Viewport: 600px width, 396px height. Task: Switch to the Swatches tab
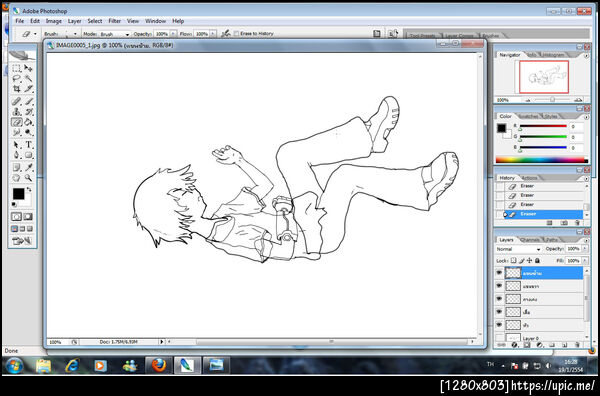click(528, 116)
